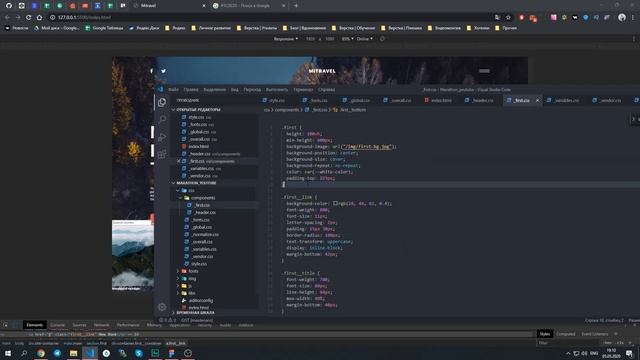
Task: Open Extensions view in VS Code activity bar
Action: [162, 154]
